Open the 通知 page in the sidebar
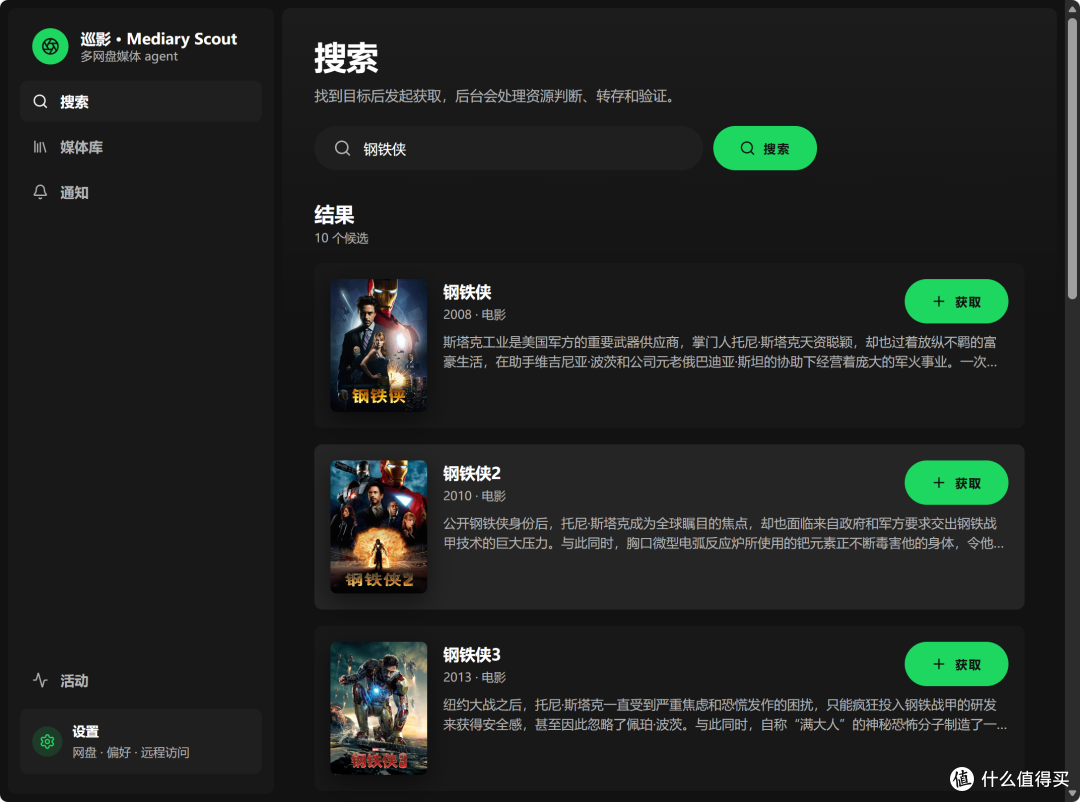The image size is (1080, 802). [141, 192]
